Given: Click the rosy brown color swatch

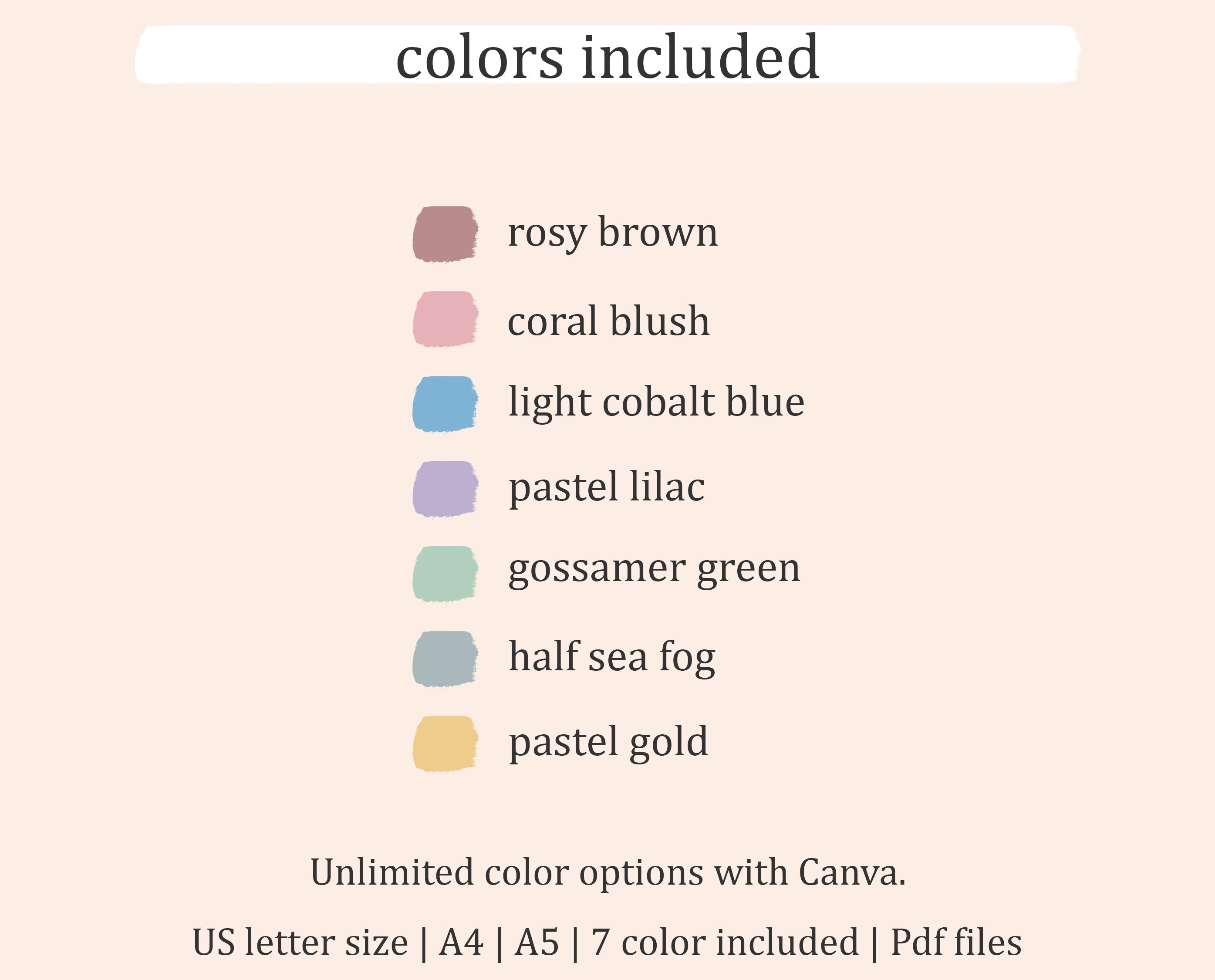Looking at the screenshot, I should (x=445, y=234).
